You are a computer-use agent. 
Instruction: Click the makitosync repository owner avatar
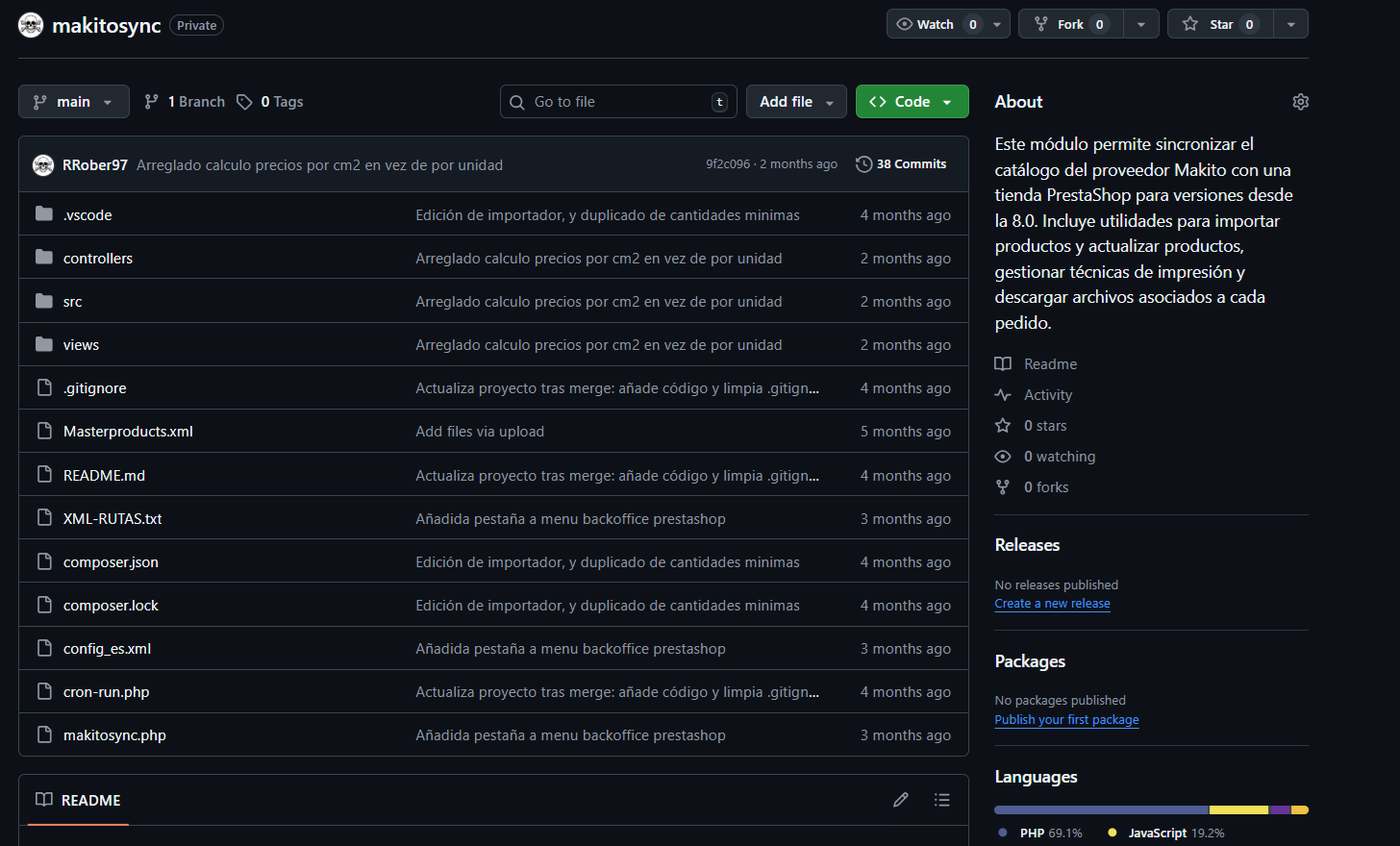[x=31, y=26]
